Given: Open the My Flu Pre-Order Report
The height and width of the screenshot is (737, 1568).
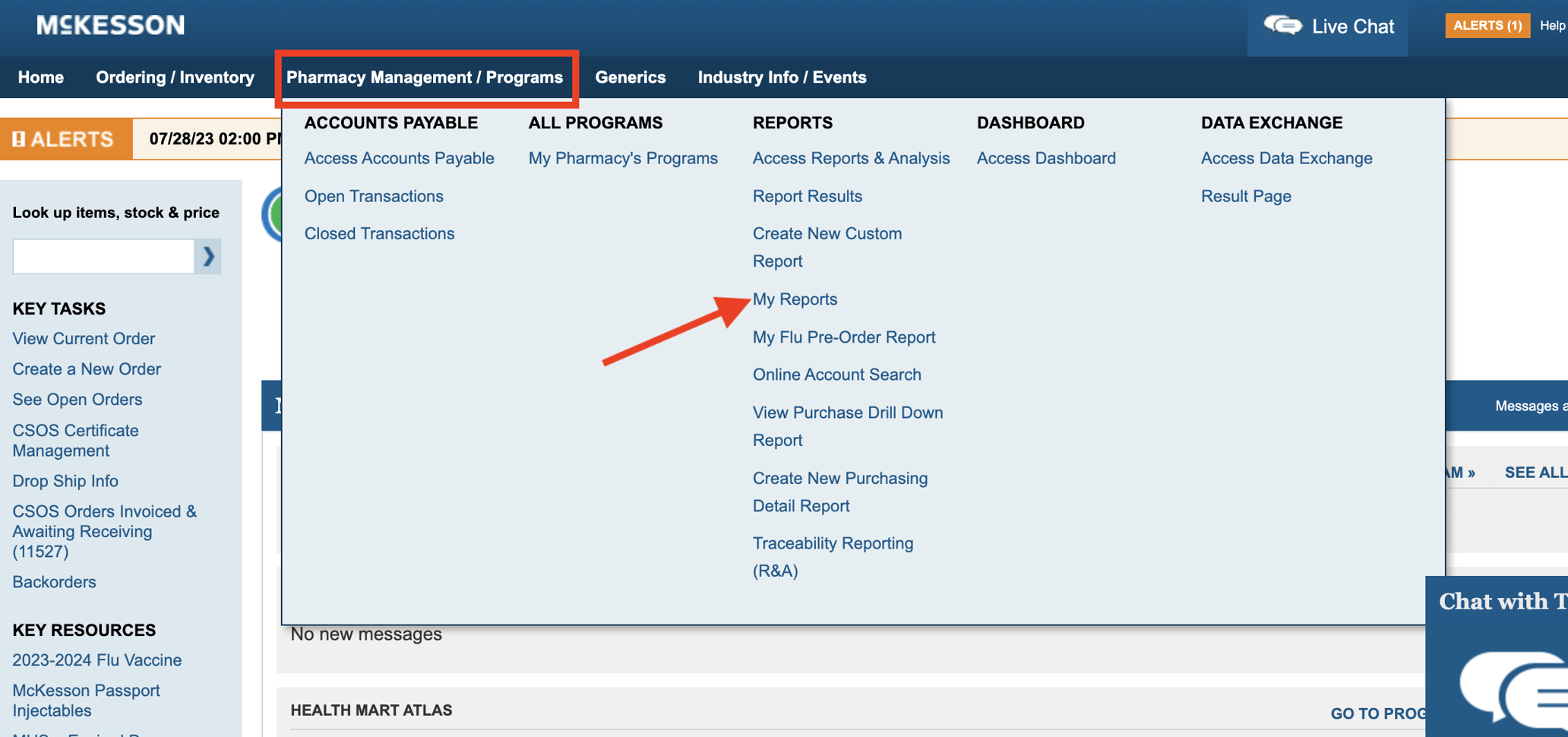Looking at the screenshot, I should coord(844,337).
